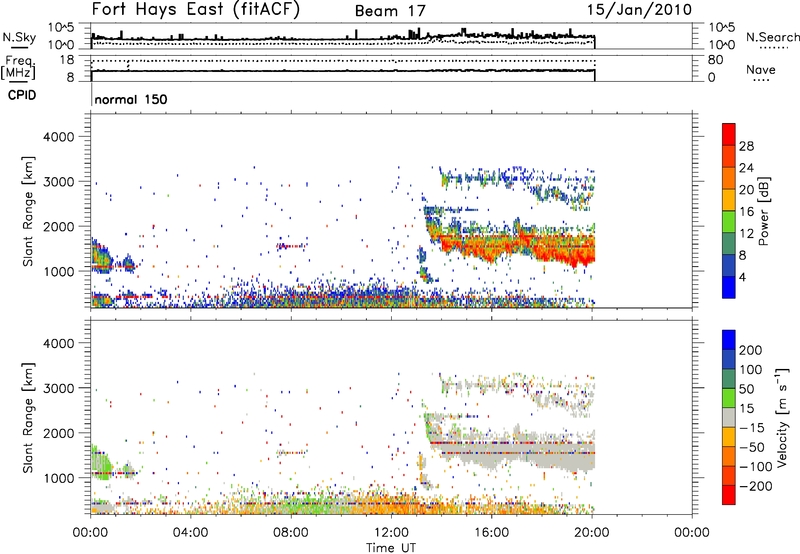800x554 pixels.
Task: Click the "Velocity [m s⁻¹]" colorbar title
Action: pos(783,418)
